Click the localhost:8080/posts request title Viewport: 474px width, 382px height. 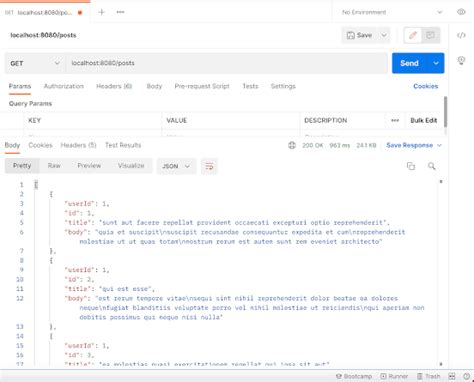(43, 35)
